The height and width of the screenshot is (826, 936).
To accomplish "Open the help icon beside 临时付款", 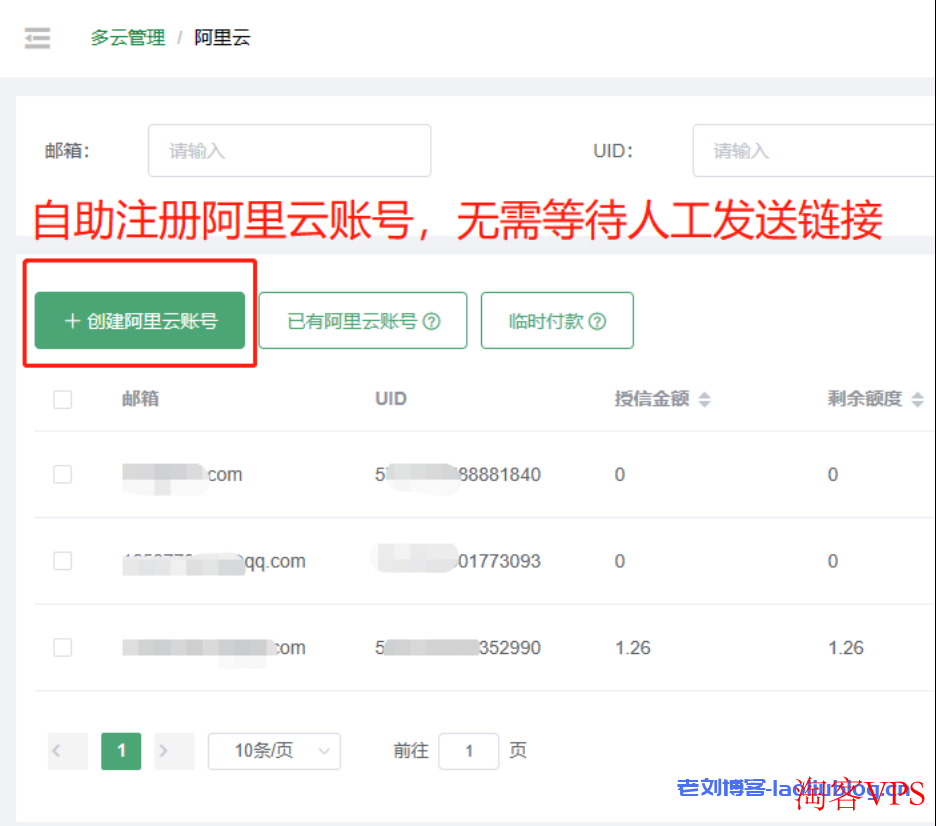I will point(598,322).
